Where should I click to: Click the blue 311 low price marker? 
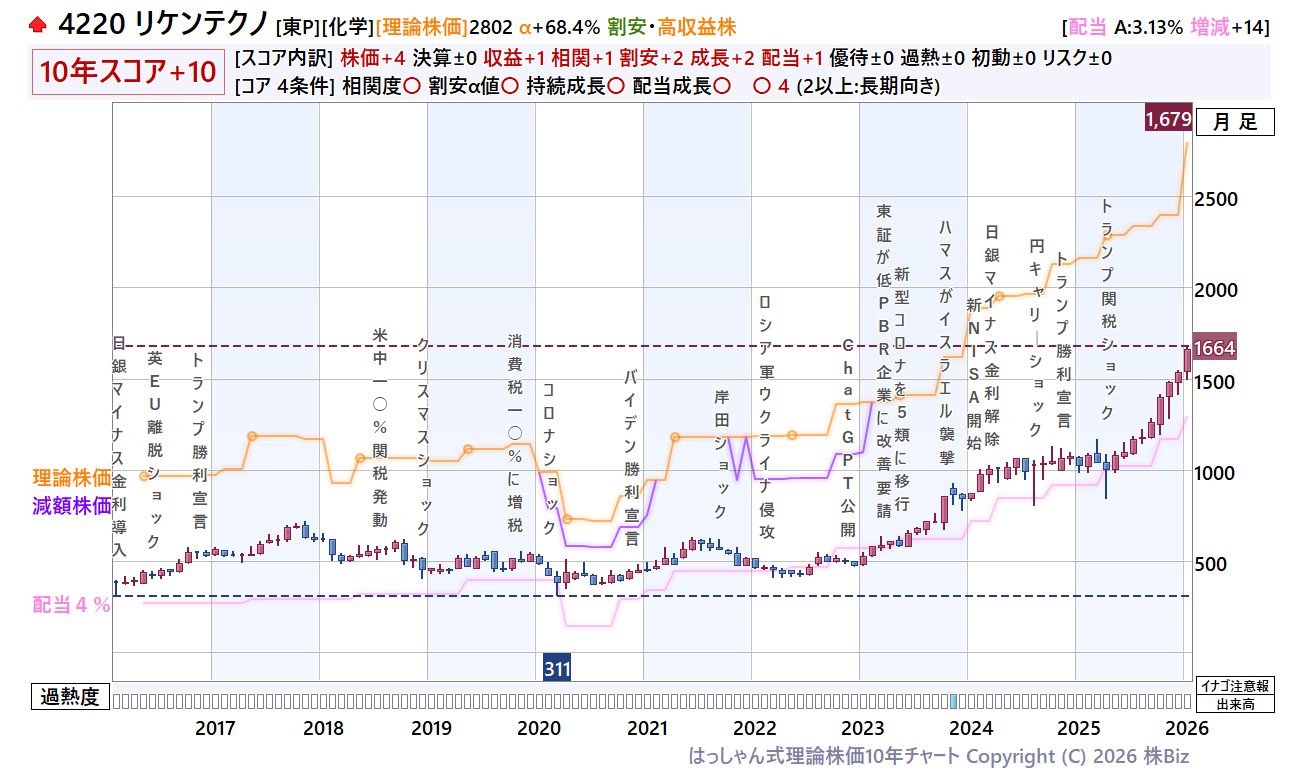pos(557,668)
